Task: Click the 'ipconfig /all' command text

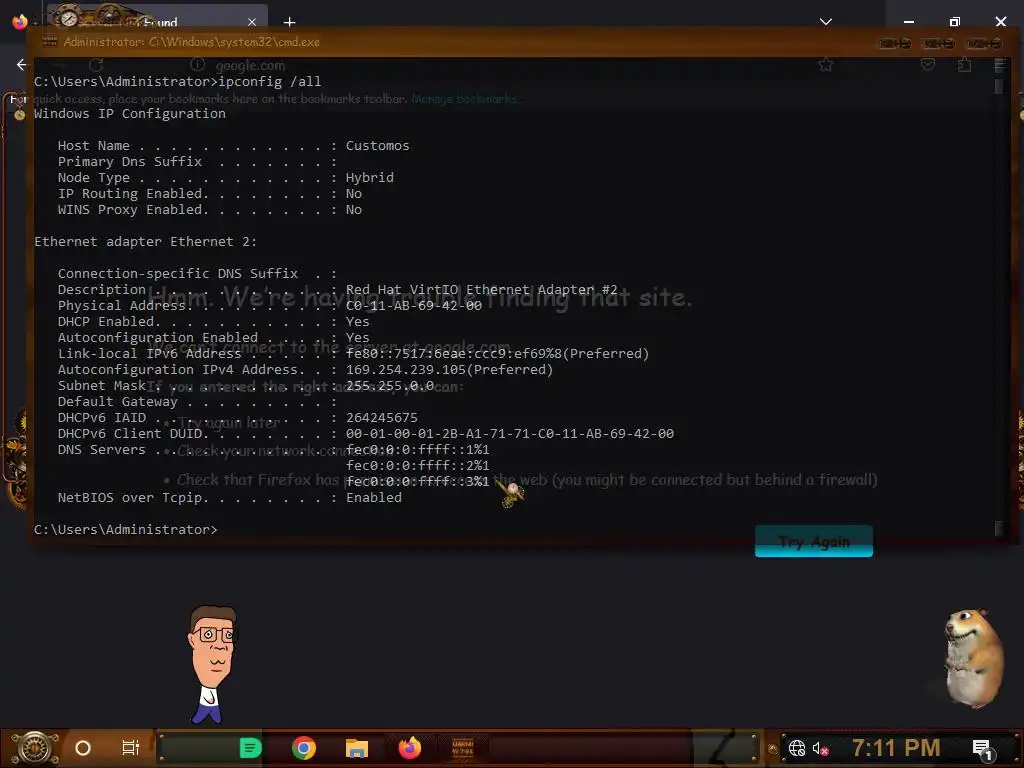Action: [x=269, y=82]
